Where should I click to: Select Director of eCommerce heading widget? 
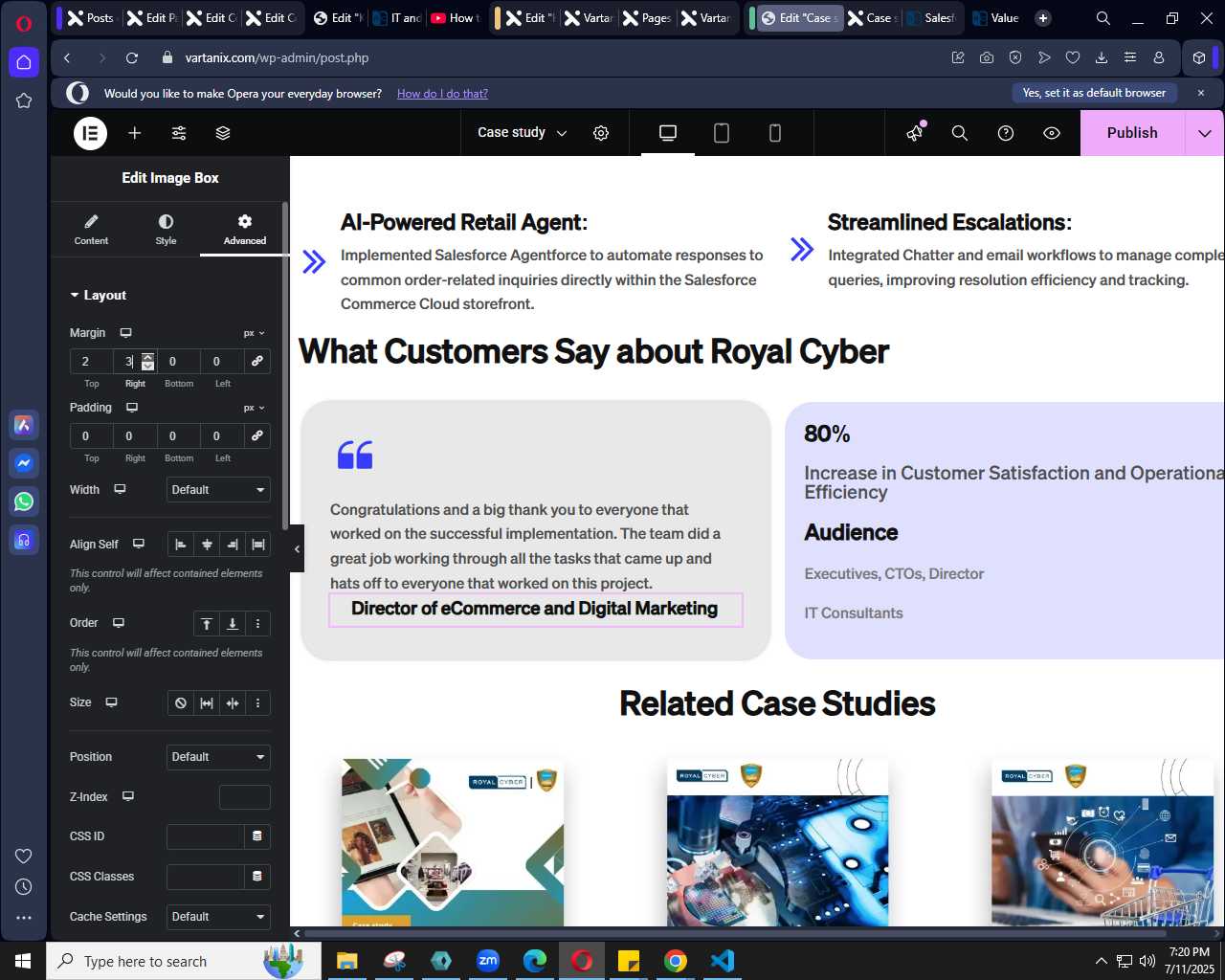(535, 609)
